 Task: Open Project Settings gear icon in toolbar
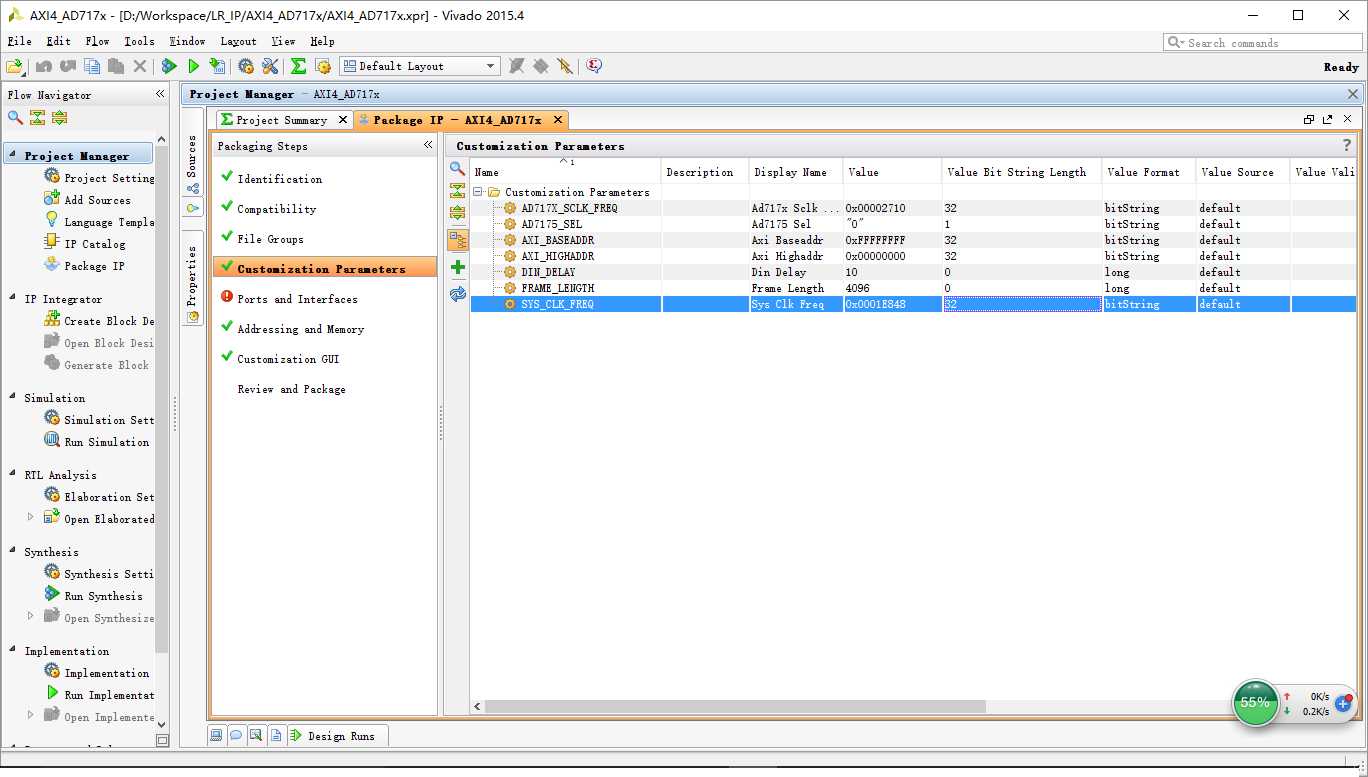coord(246,66)
